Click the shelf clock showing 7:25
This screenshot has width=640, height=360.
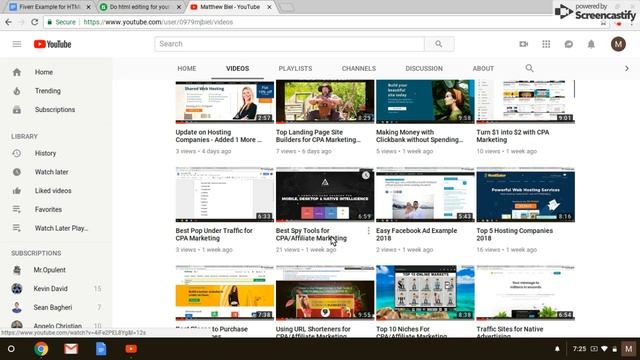pos(579,349)
